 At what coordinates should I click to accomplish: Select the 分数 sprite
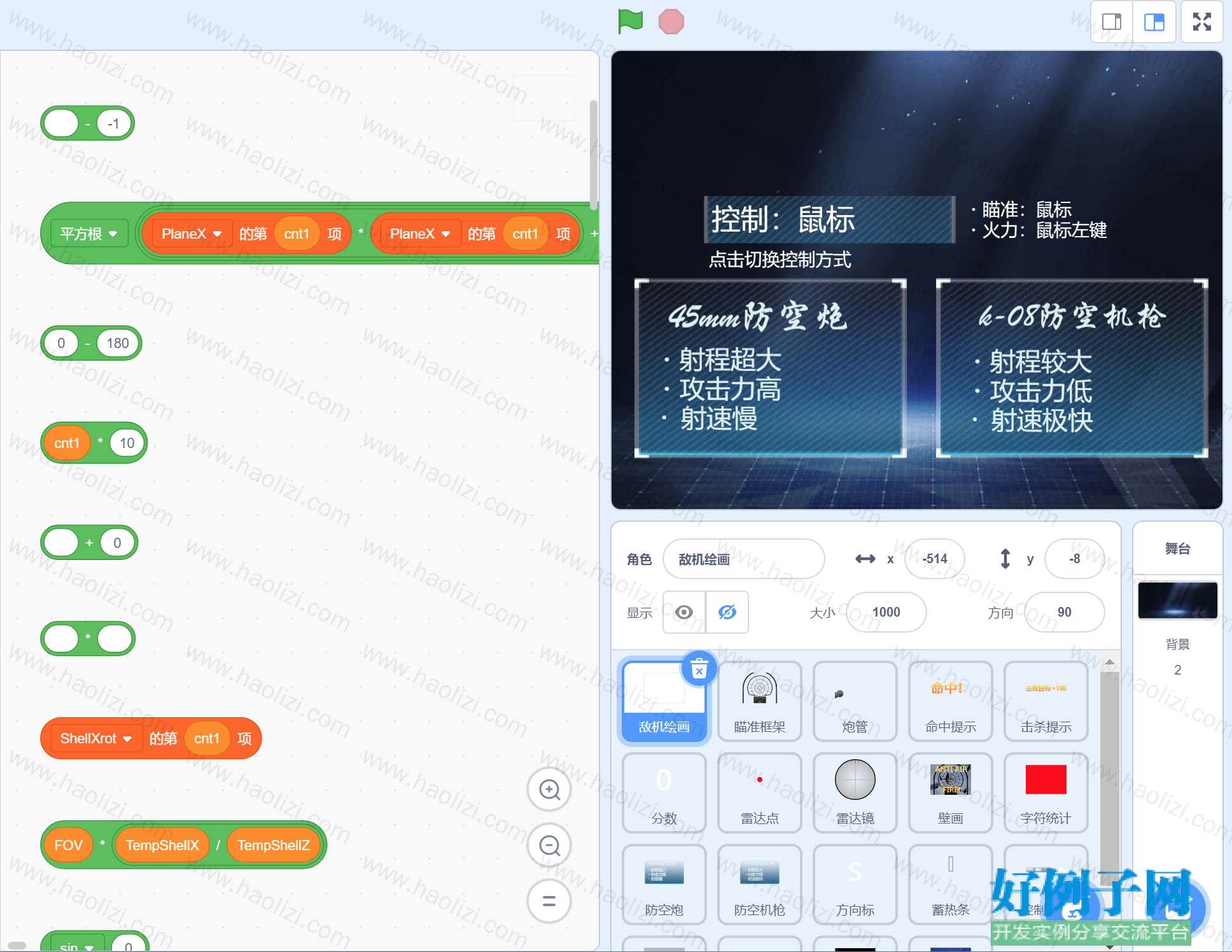click(664, 793)
